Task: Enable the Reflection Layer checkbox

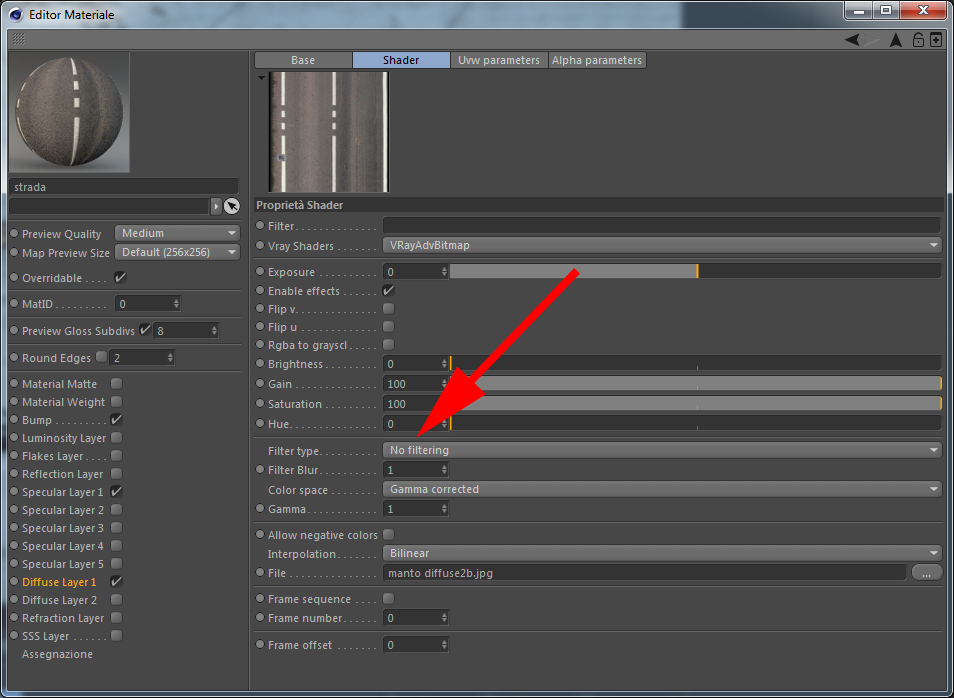Action: click(116, 473)
